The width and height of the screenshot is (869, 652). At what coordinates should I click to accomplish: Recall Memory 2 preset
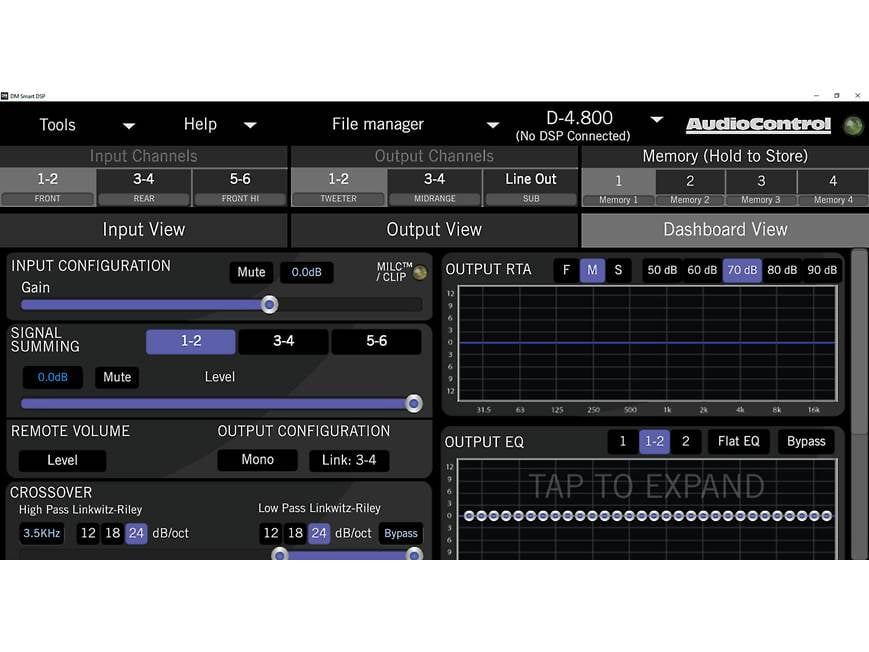tap(690, 189)
